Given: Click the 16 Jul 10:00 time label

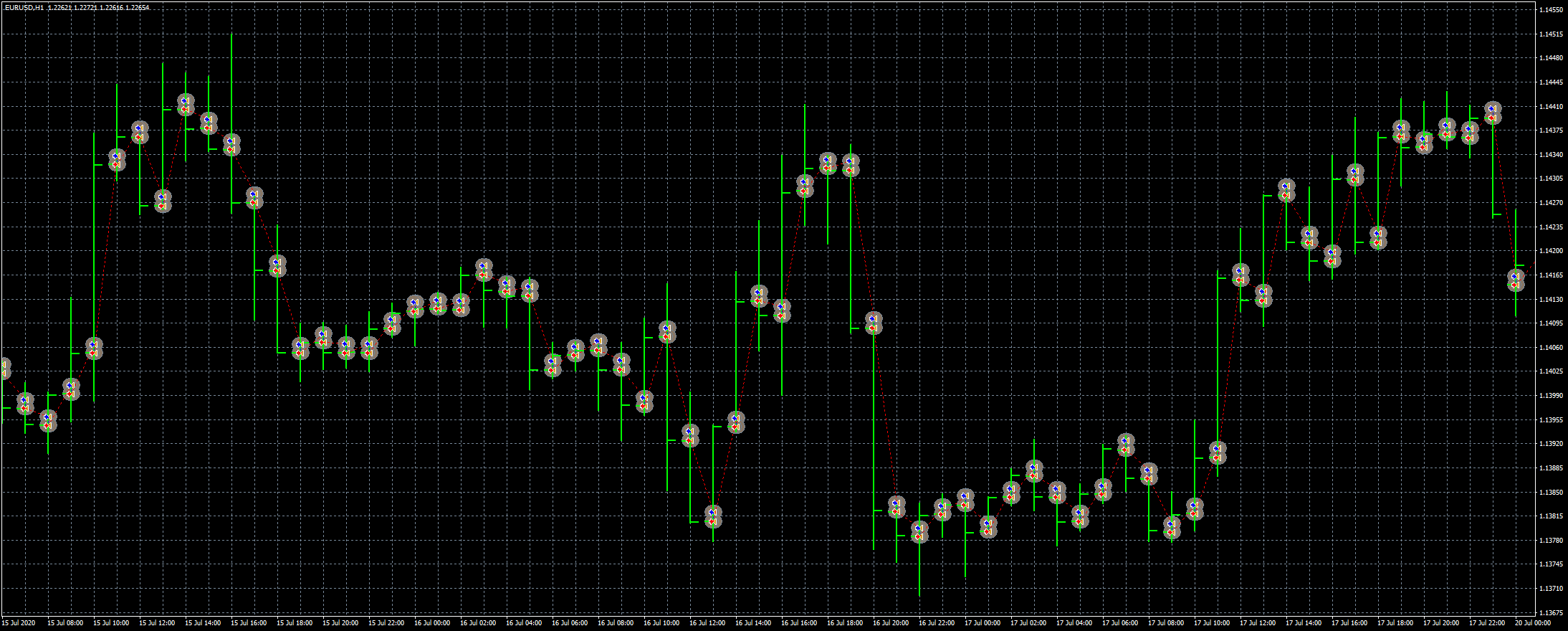Looking at the screenshot, I should pyautogui.click(x=661, y=623).
